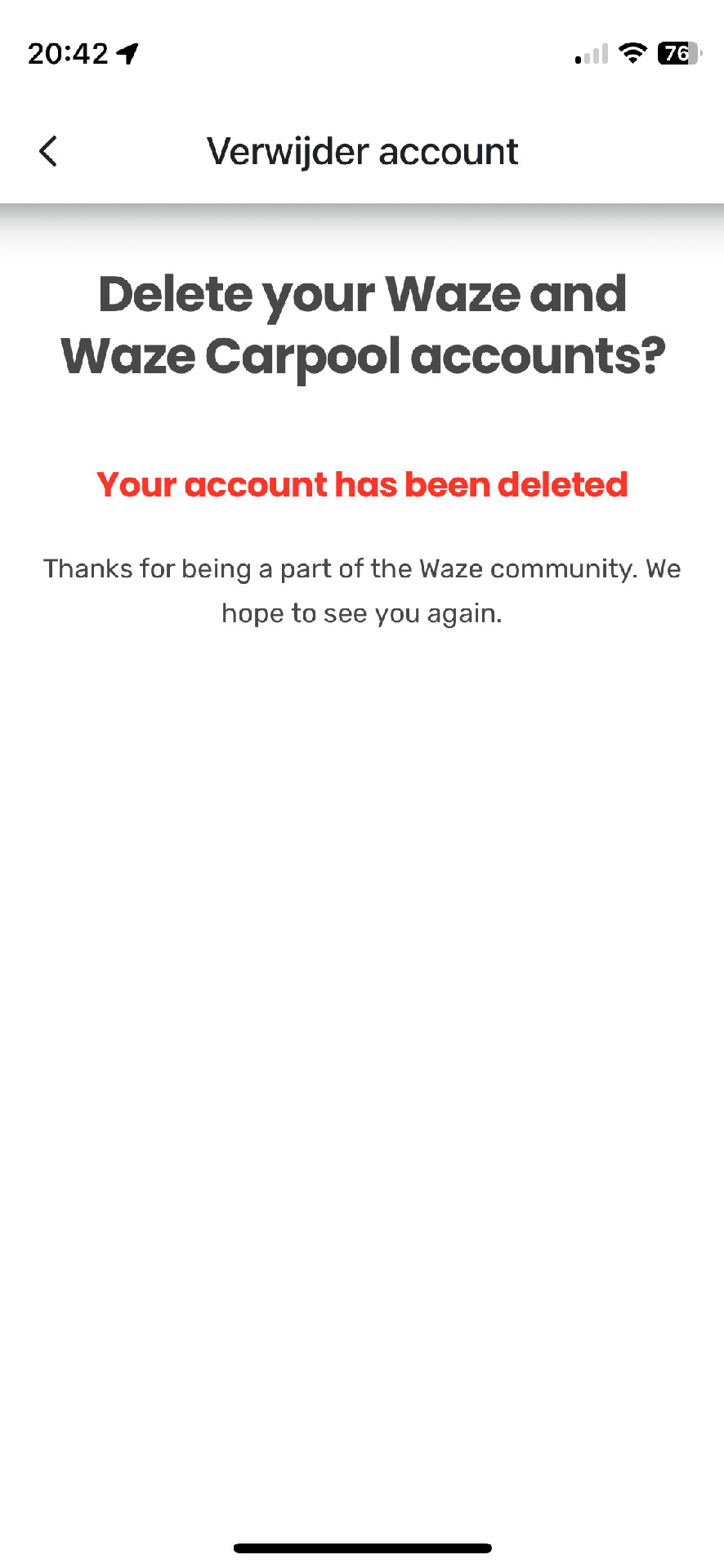Tap the hope to see you again line
Image resolution: width=724 pixels, height=1568 pixels.
coord(362,613)
